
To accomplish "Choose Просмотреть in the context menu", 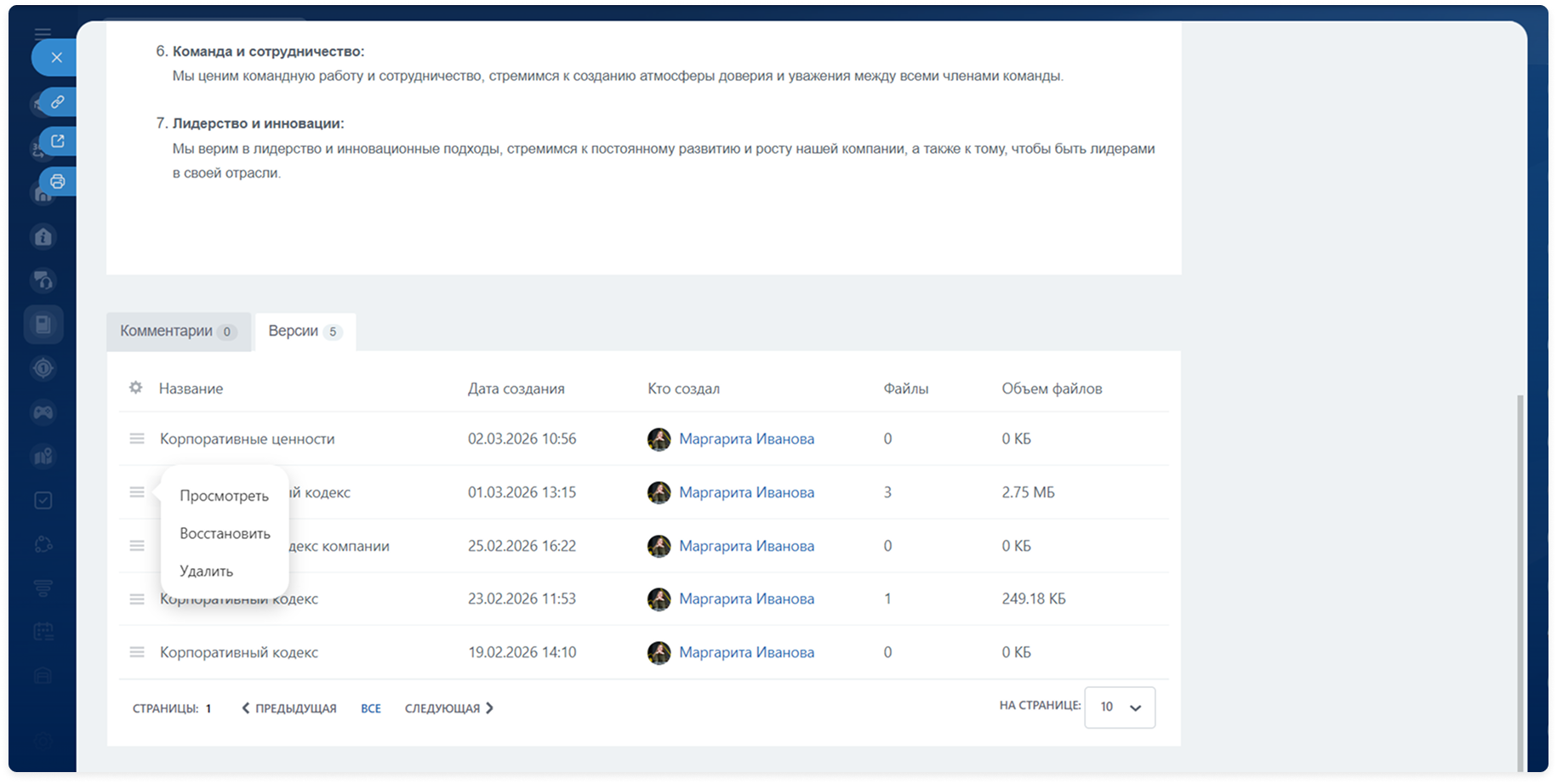I will tap(224, 496).
